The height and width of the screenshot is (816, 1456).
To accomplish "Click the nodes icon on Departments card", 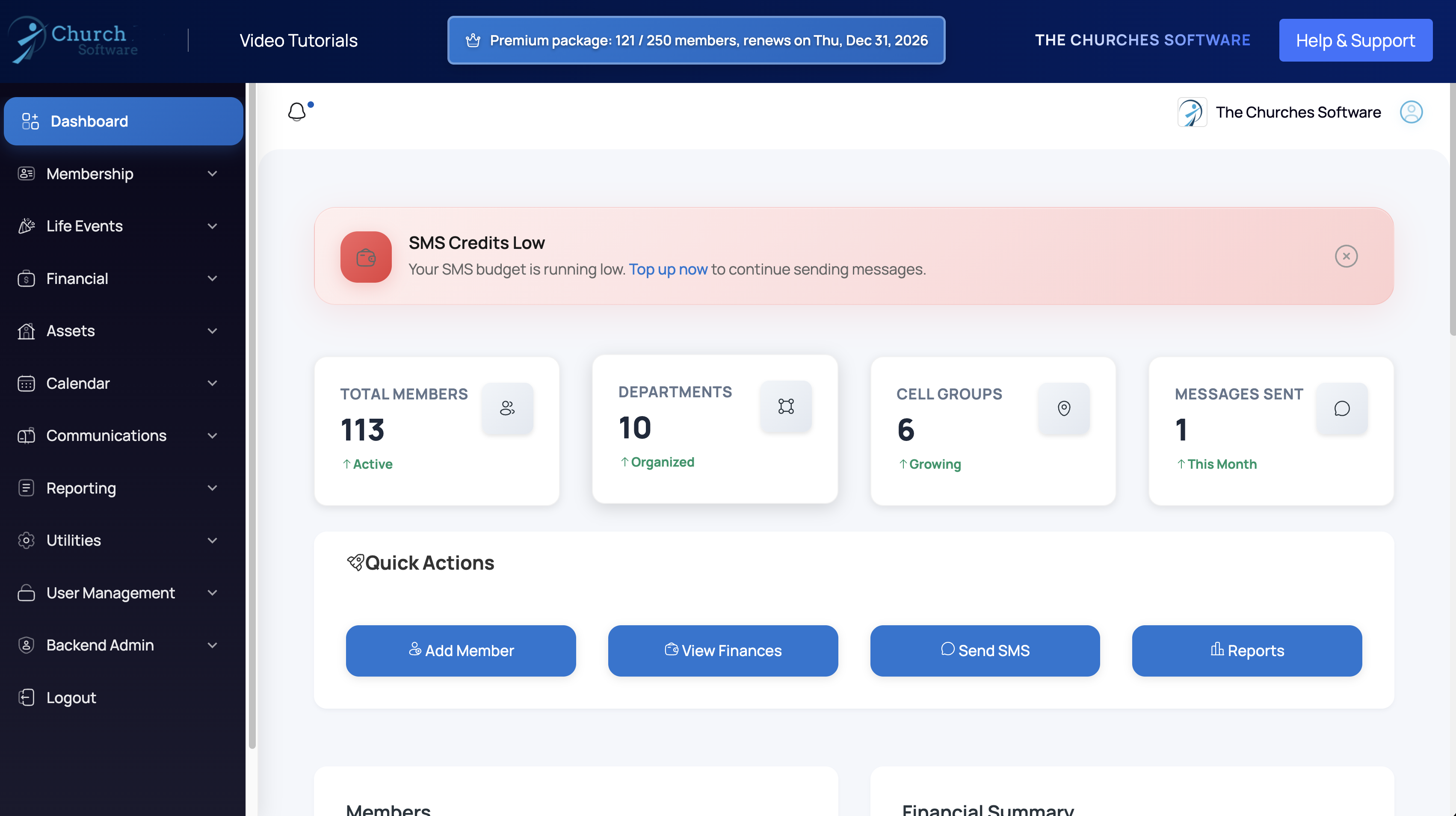I will [x=786, y=406].
